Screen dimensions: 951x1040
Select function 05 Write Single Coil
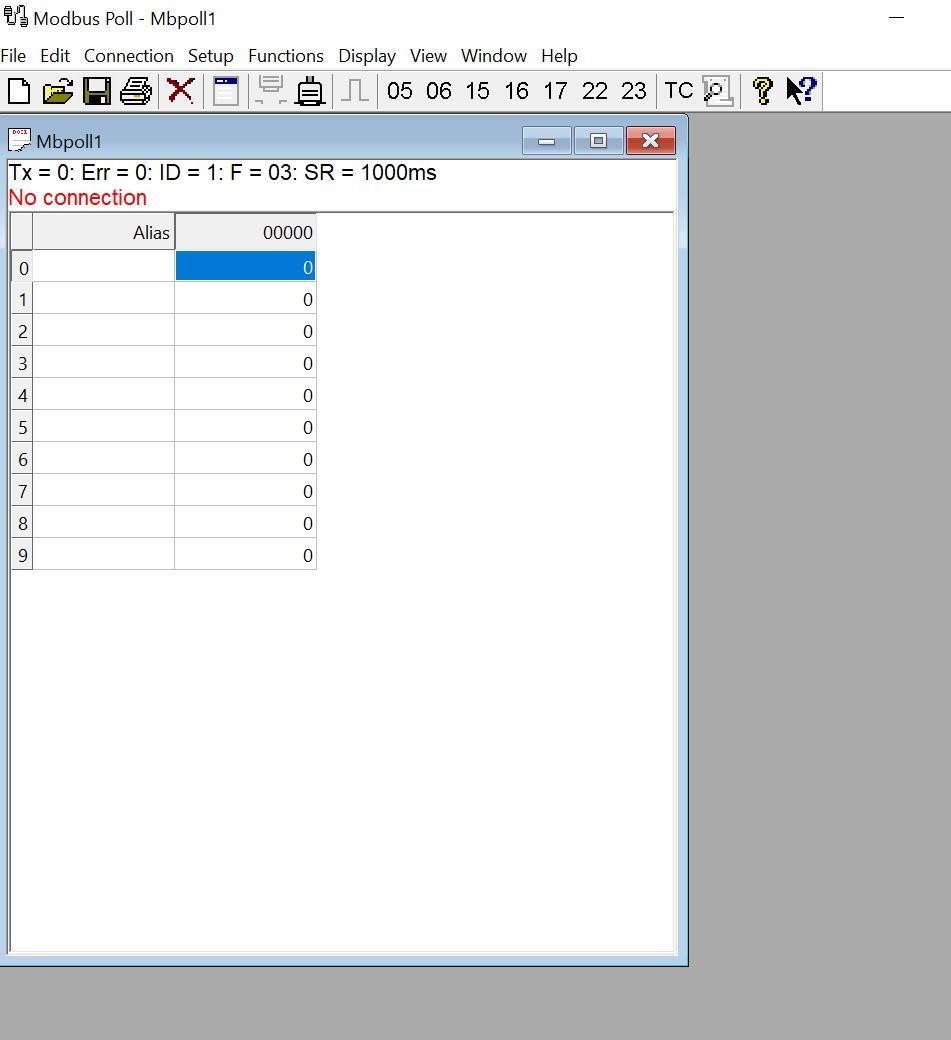point(399,90)
